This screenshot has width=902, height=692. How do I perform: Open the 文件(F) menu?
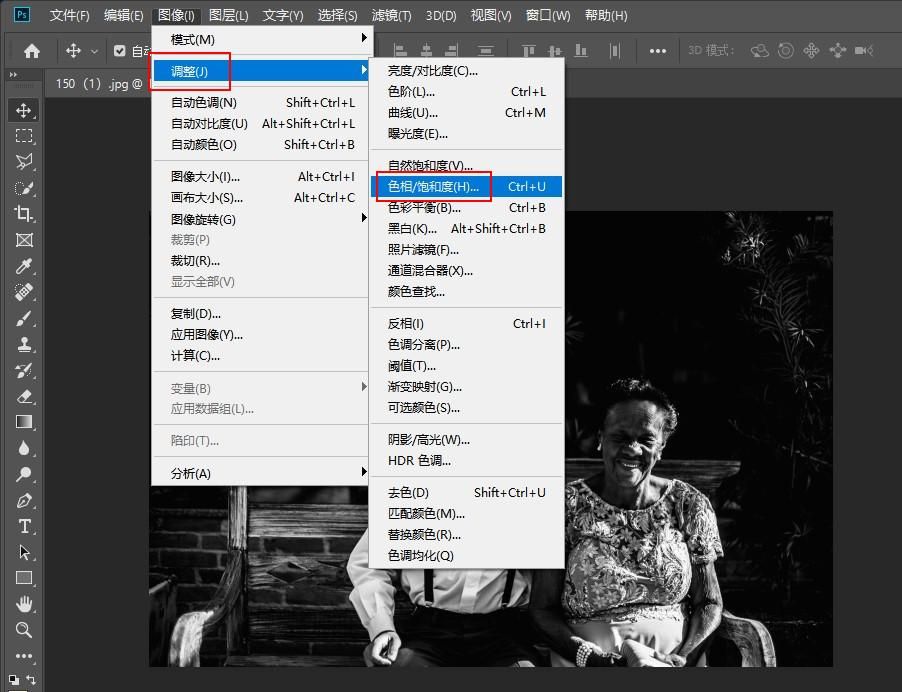(x=69, y=16)
